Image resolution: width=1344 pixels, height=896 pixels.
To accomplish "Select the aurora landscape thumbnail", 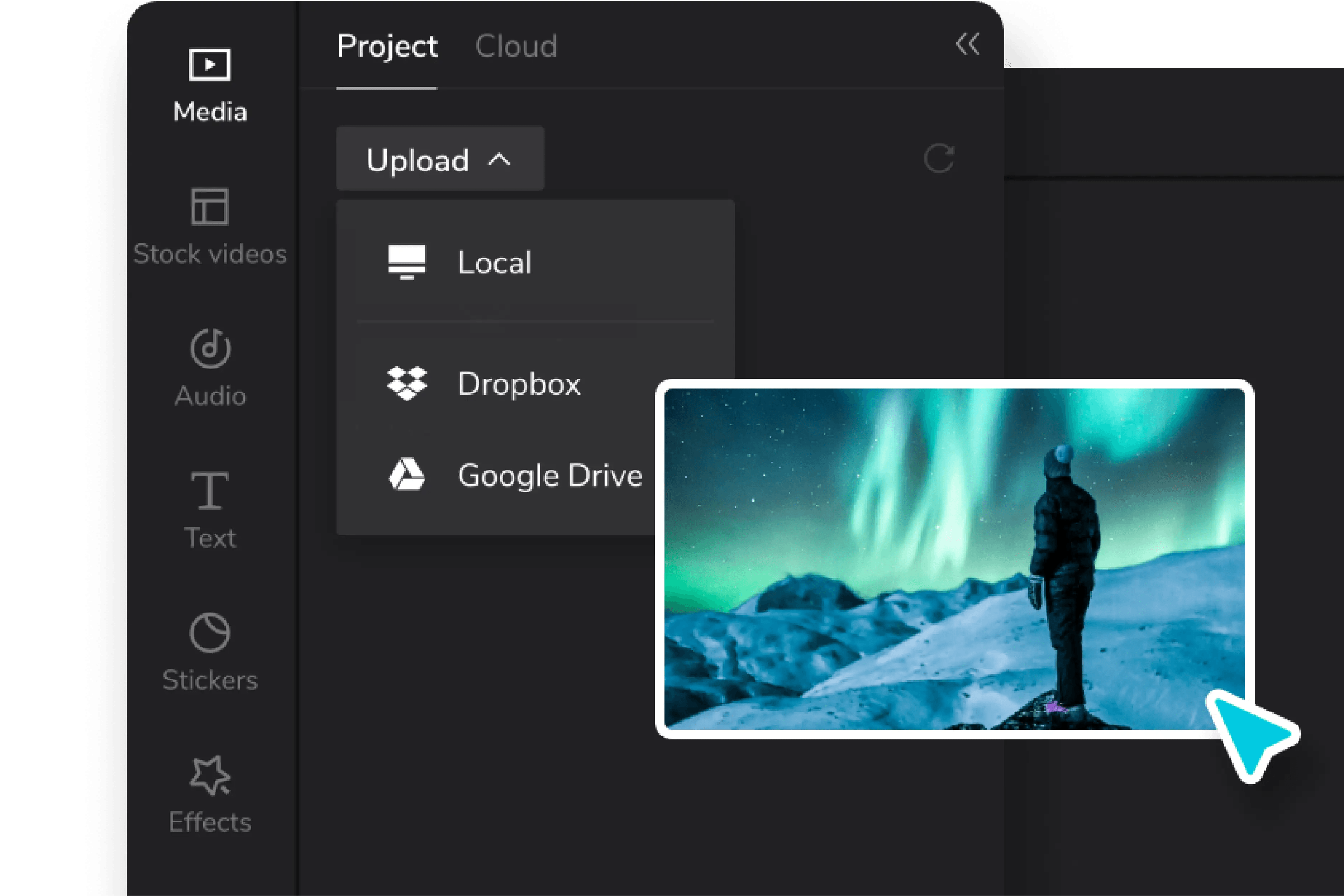I will tap(954, 559).
